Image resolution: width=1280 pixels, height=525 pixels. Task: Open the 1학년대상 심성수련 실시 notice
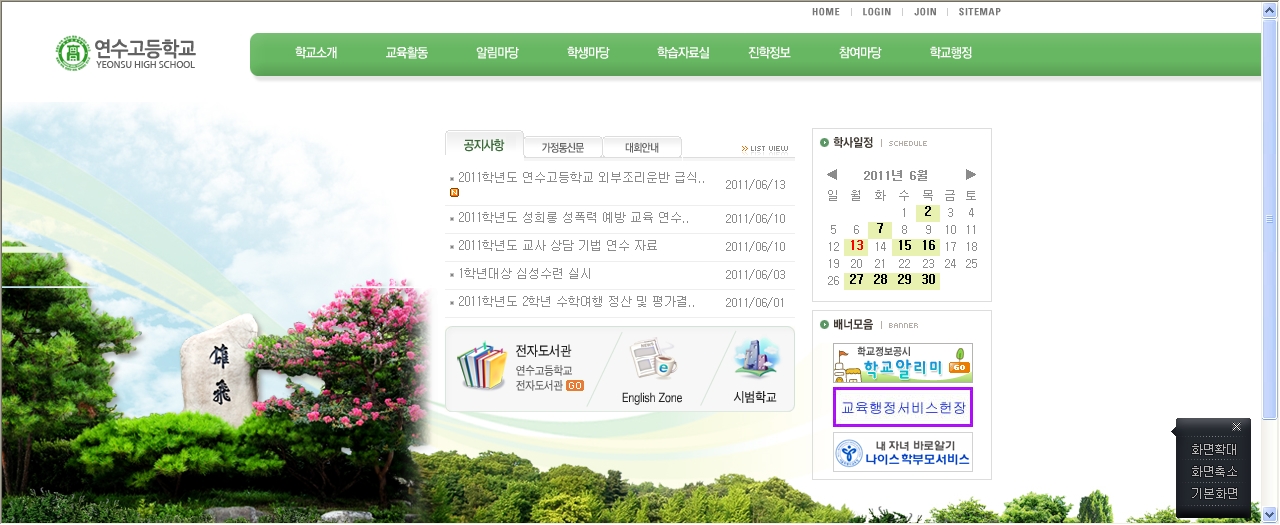[524, 274]
